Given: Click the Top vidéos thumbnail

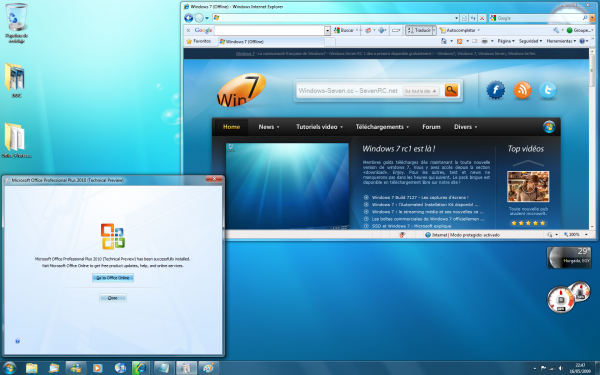Looking at the screenshot, I should point(528,186).
